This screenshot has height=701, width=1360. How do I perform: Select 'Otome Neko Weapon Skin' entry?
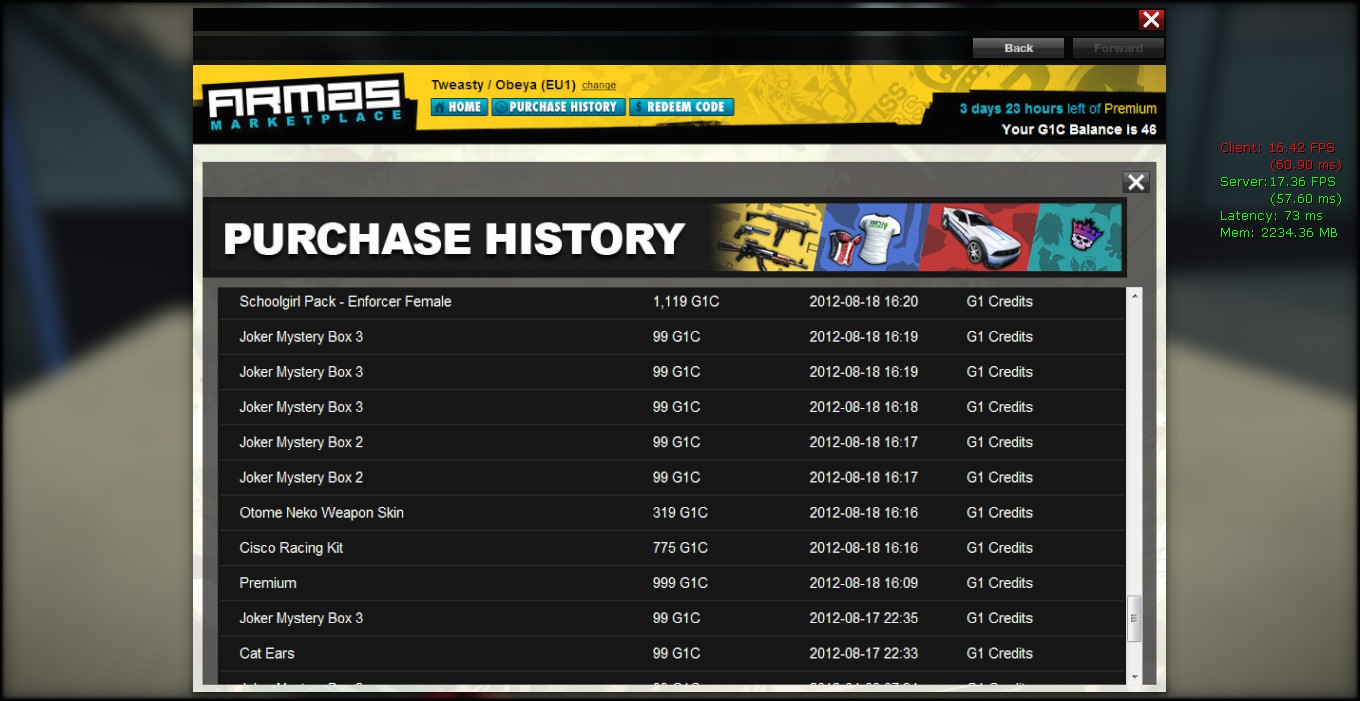click(321, 513)
